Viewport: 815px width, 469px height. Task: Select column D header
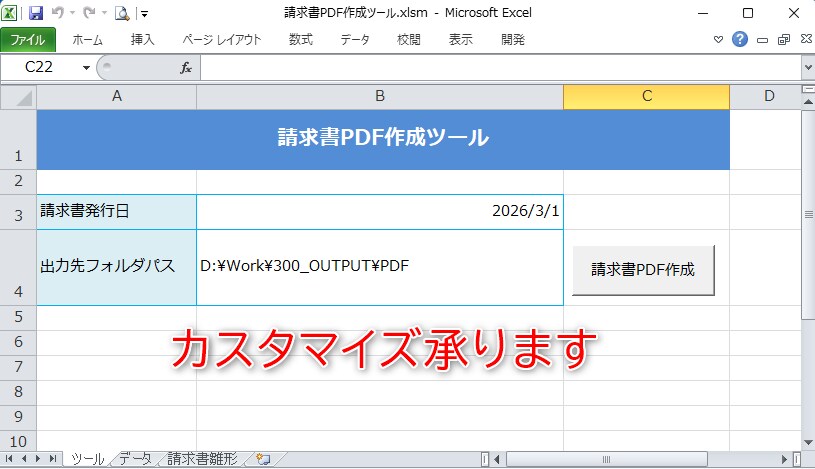point(765,97)
